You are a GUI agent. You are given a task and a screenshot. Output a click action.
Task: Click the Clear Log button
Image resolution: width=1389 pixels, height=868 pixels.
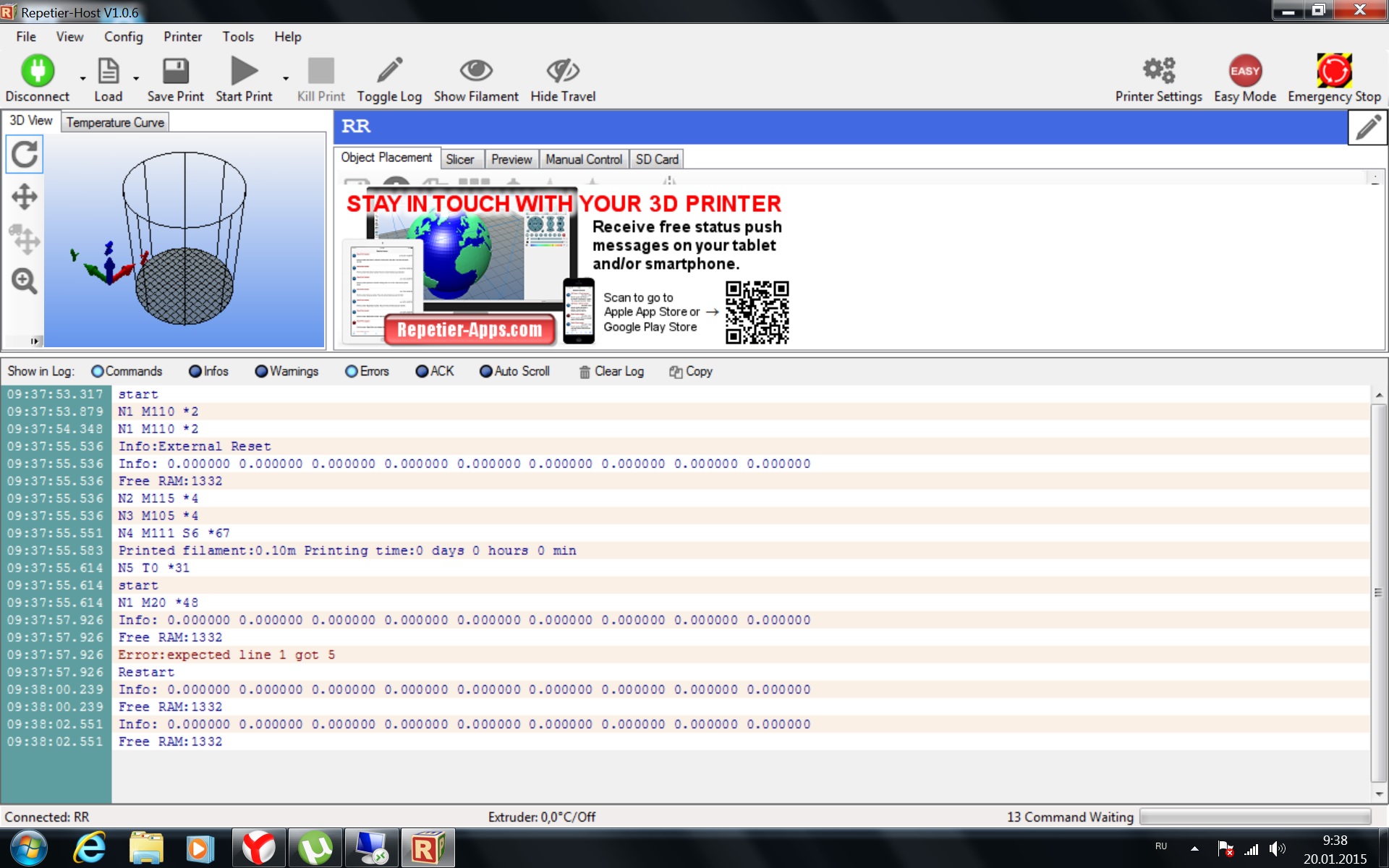611,372
